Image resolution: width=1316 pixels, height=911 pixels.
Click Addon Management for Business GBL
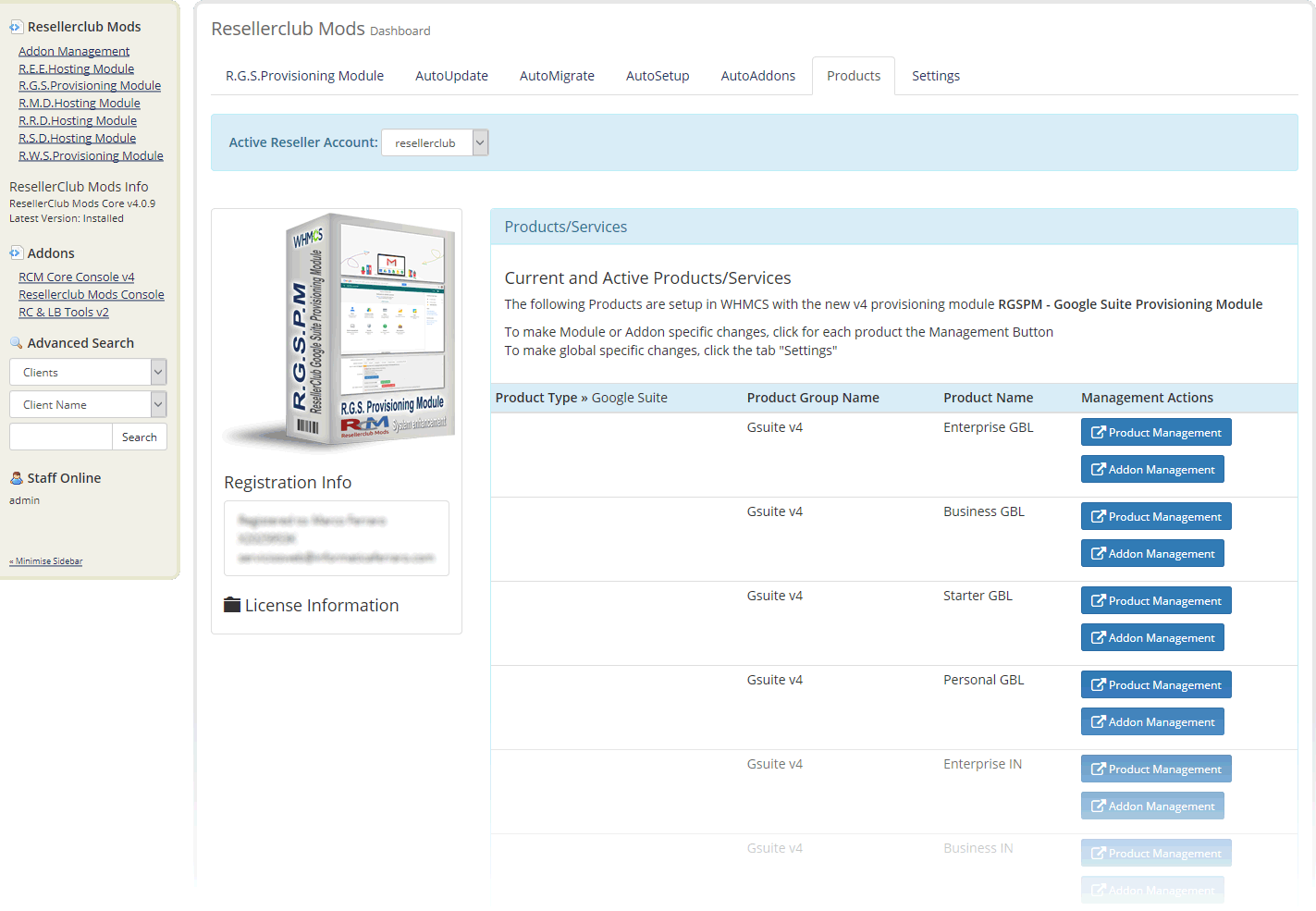(x=1152, y=553)
